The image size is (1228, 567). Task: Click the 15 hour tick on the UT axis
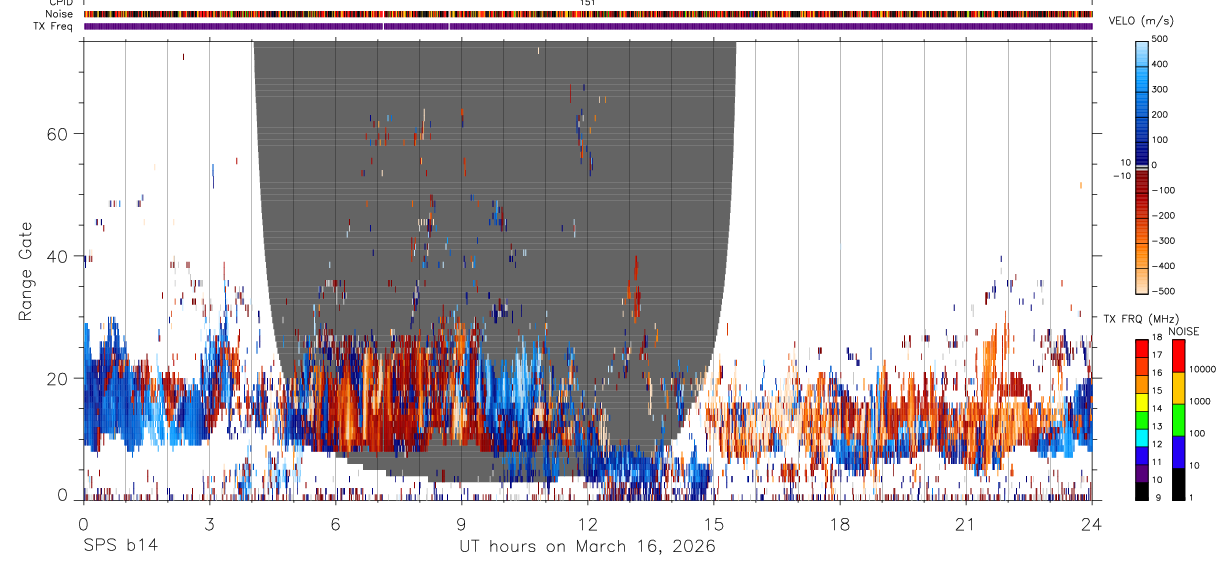coord(714,523)
